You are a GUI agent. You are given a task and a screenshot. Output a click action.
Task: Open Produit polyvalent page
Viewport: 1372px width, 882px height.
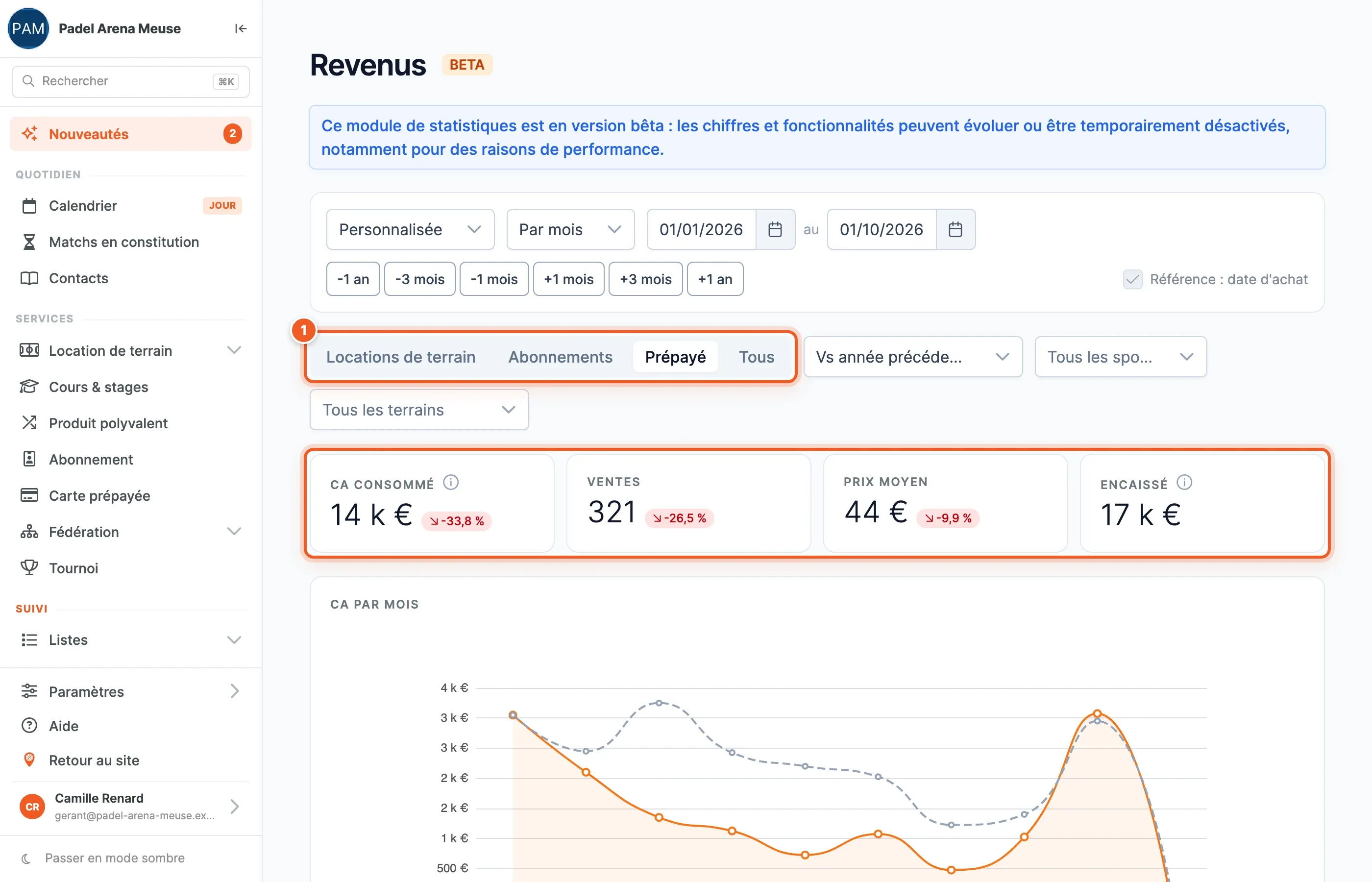coord(130,423)
